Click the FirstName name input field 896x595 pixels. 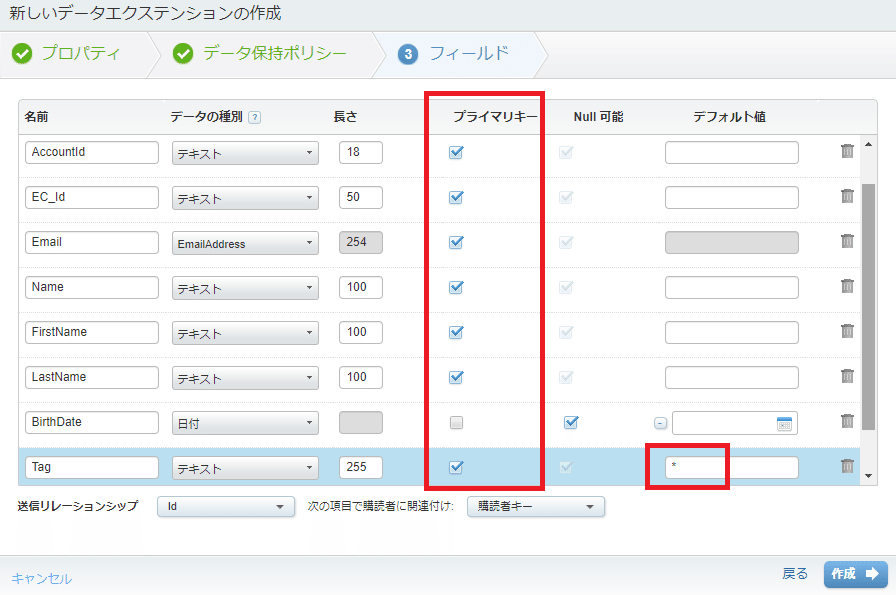pos(91,333)
